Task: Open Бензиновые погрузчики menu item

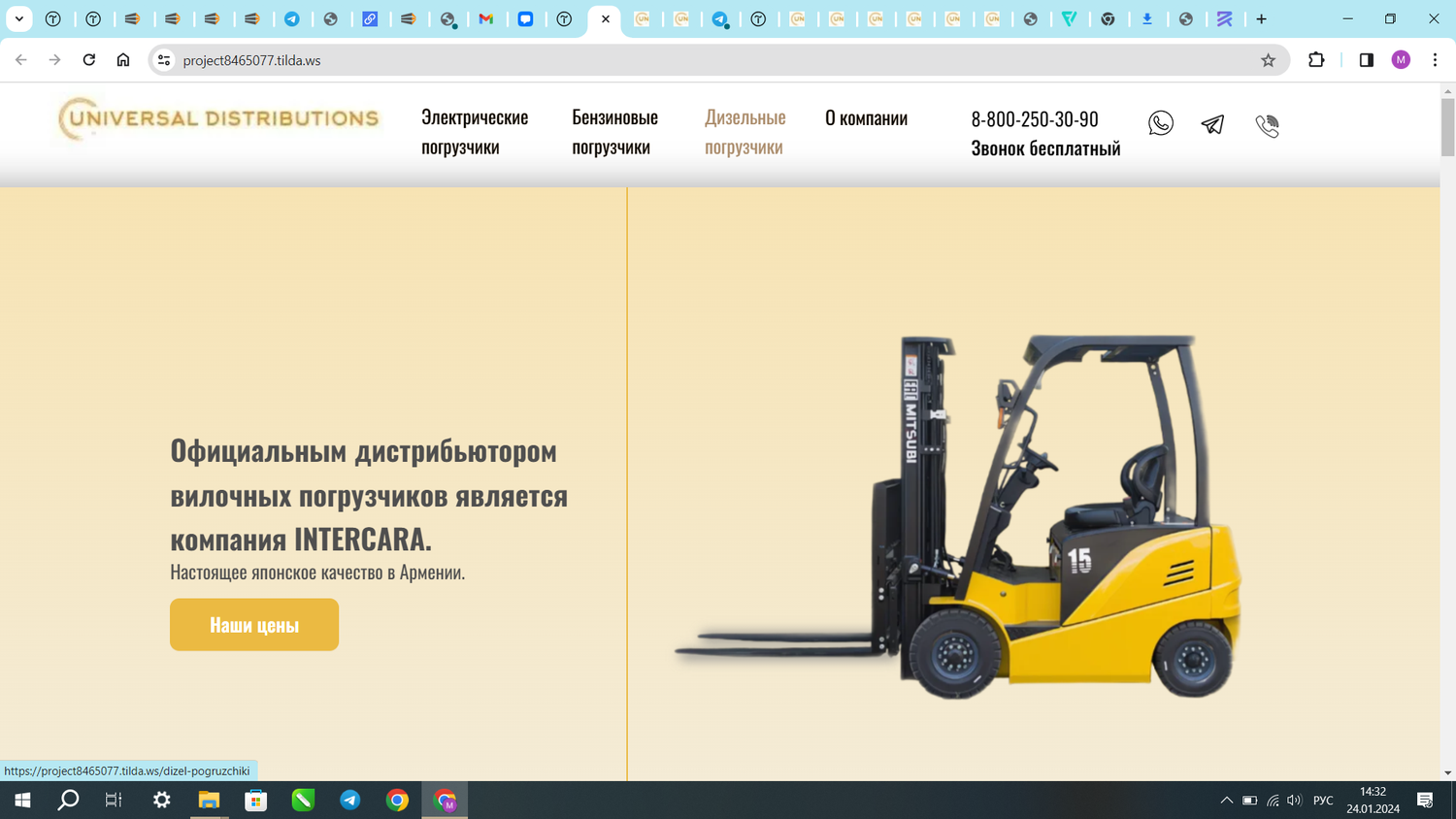Action: click(x=614, y=132)
